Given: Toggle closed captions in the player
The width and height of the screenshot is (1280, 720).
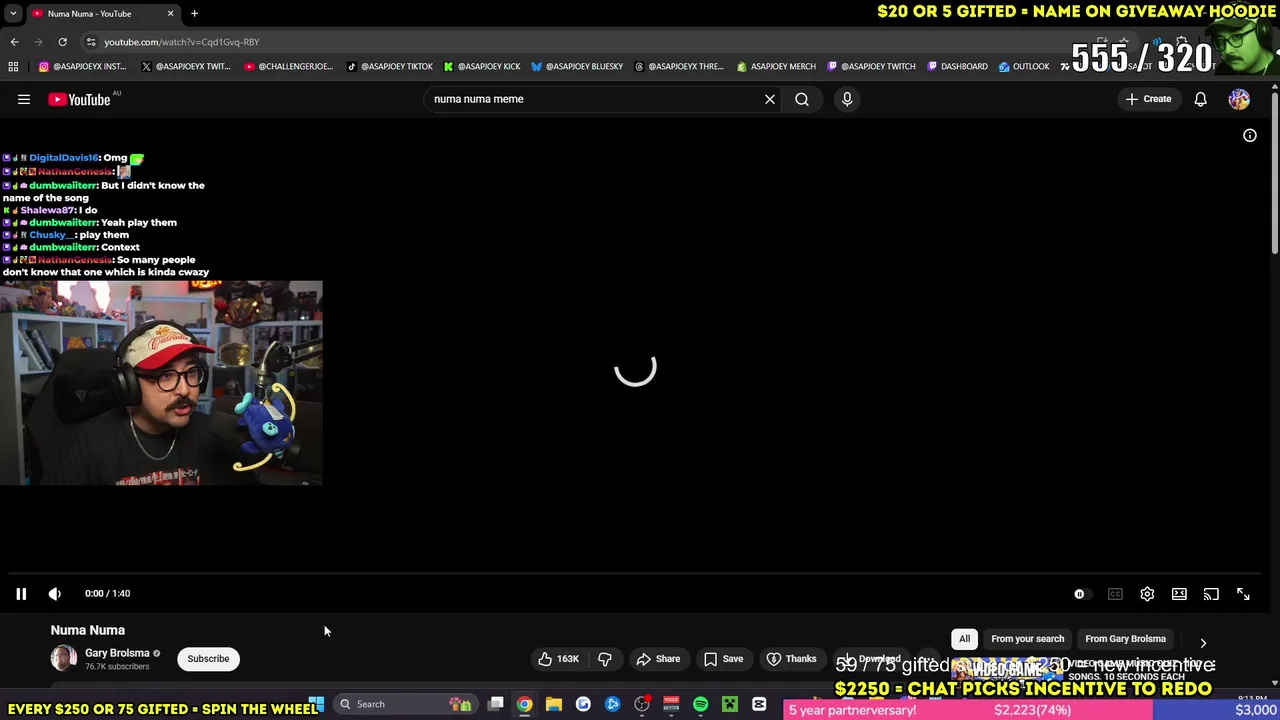Looking at the screenshot, I should pos(1115,594).
